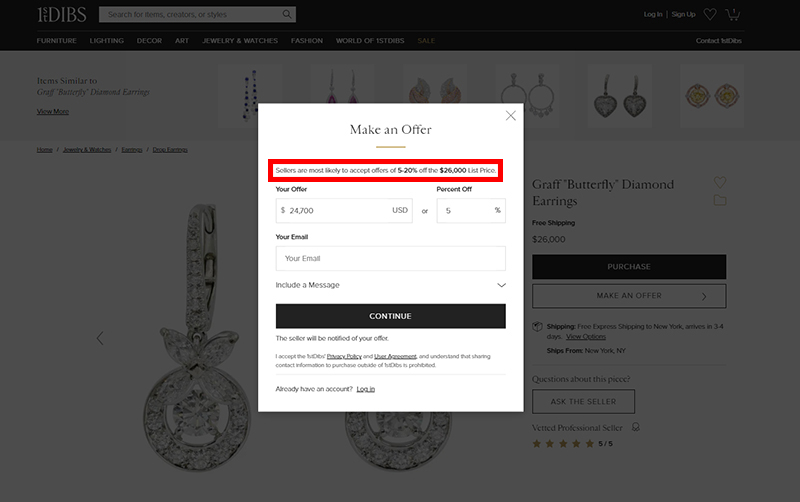Expand Include a Message section
Screen dimensions: 800x502
[x=390, y=285]
